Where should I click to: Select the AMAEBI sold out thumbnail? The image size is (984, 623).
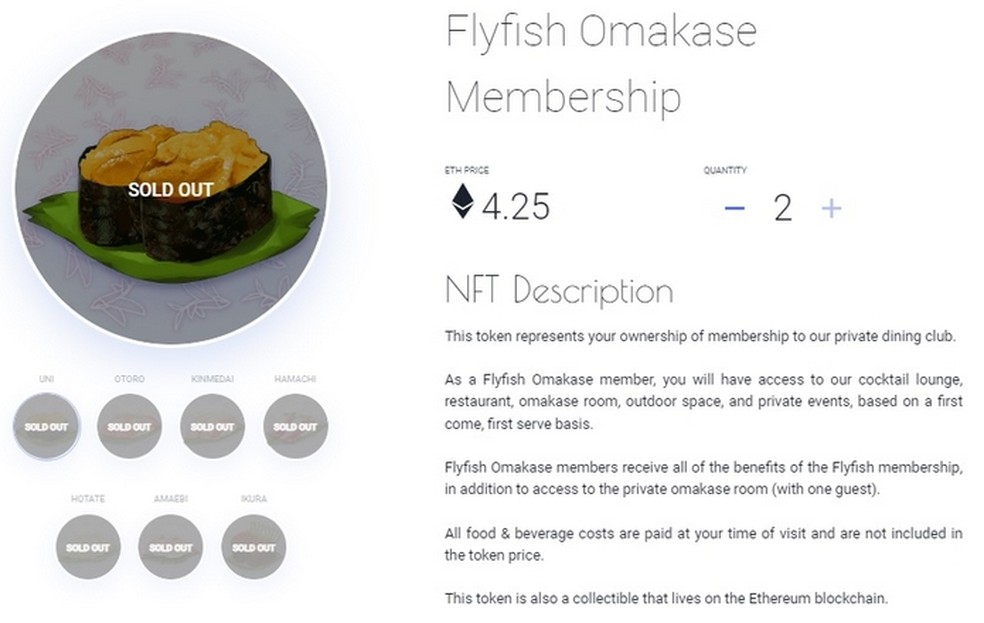pyautogui.click(x=171, y=547)
